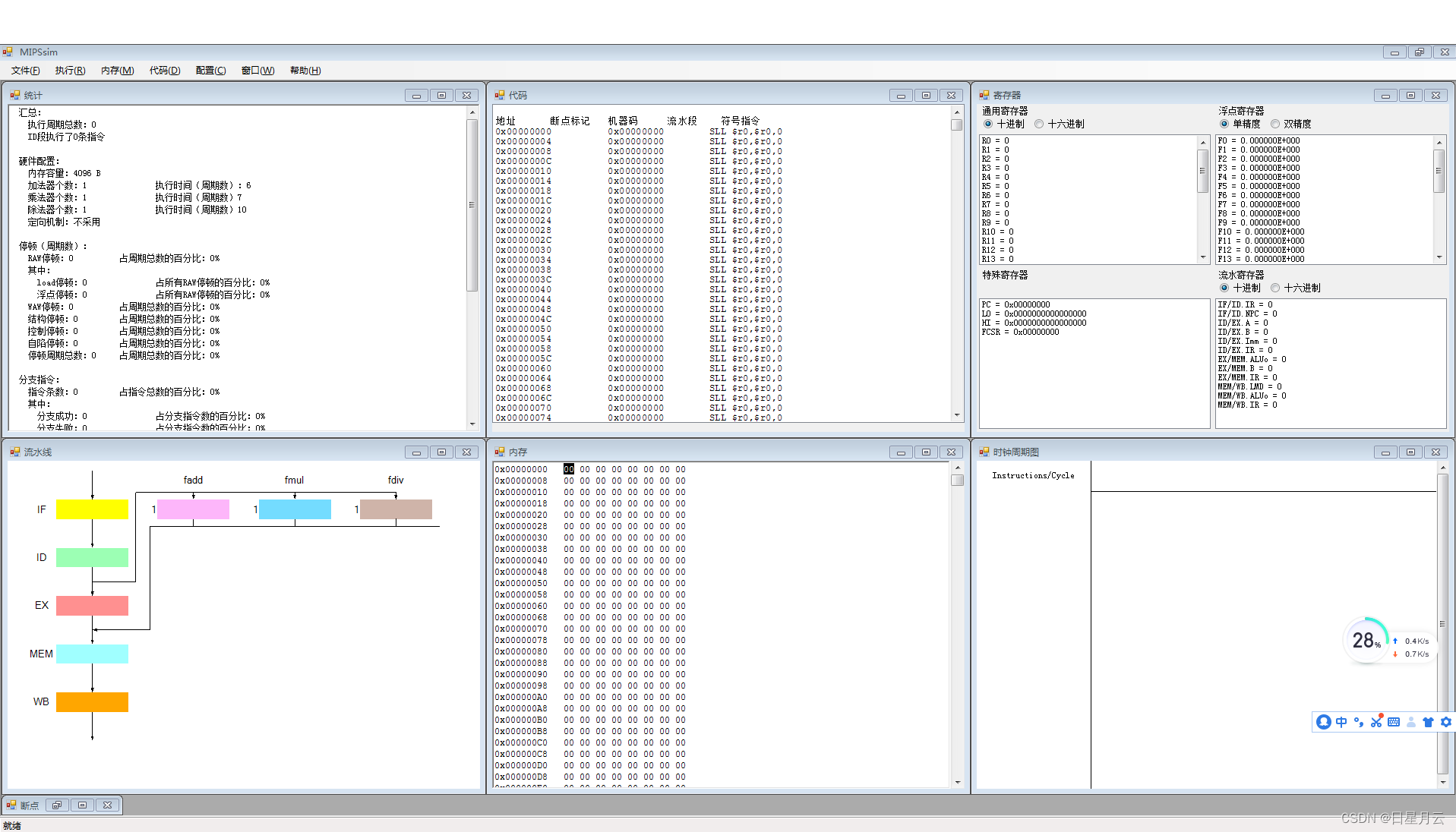Open the skin (shirt) icon in IME bar
The height and width of the screenshot is (832, 1456).
click(x=1428, y=722)
